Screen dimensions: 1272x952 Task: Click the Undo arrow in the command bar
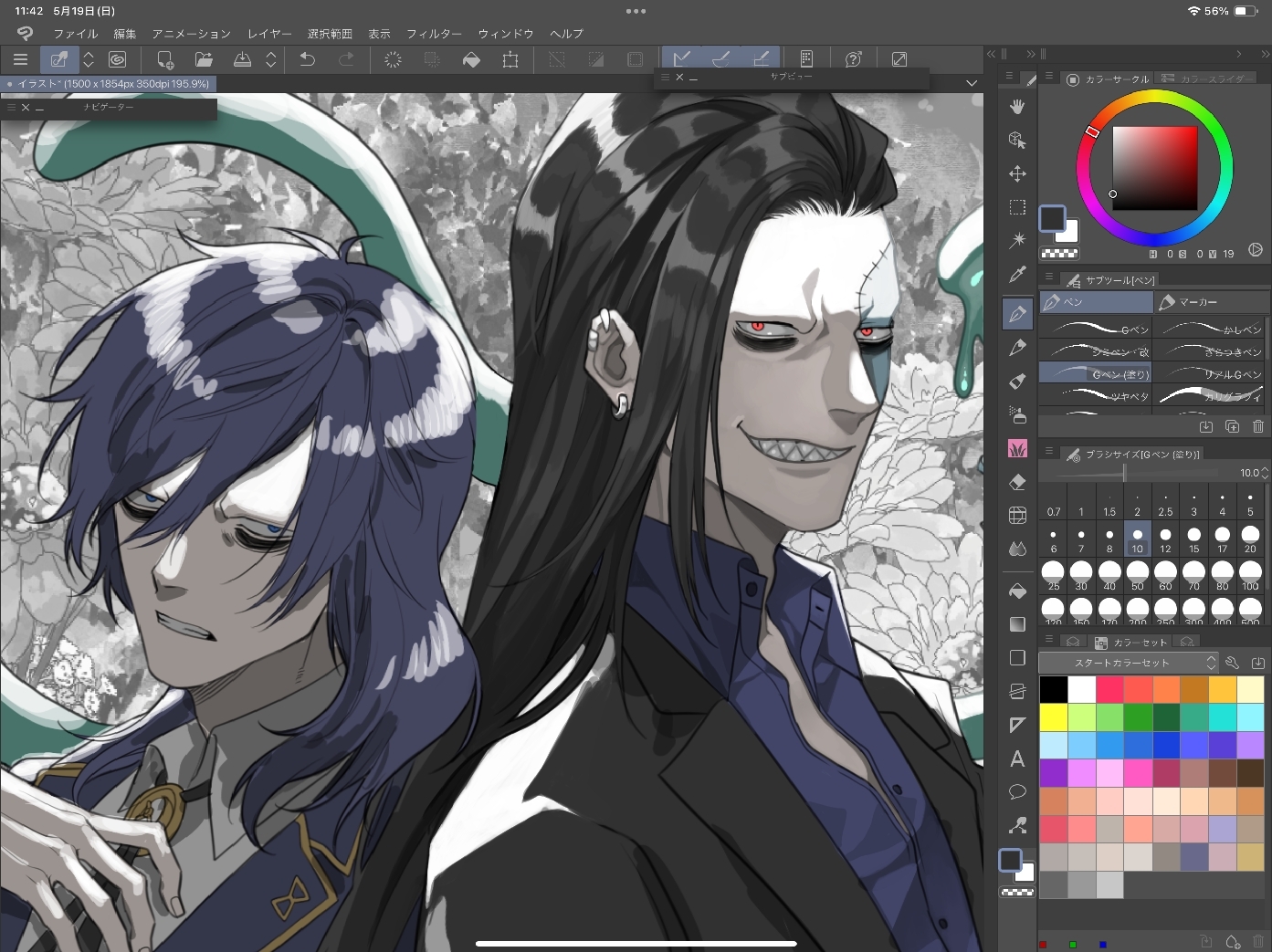(x=308, y=59)
